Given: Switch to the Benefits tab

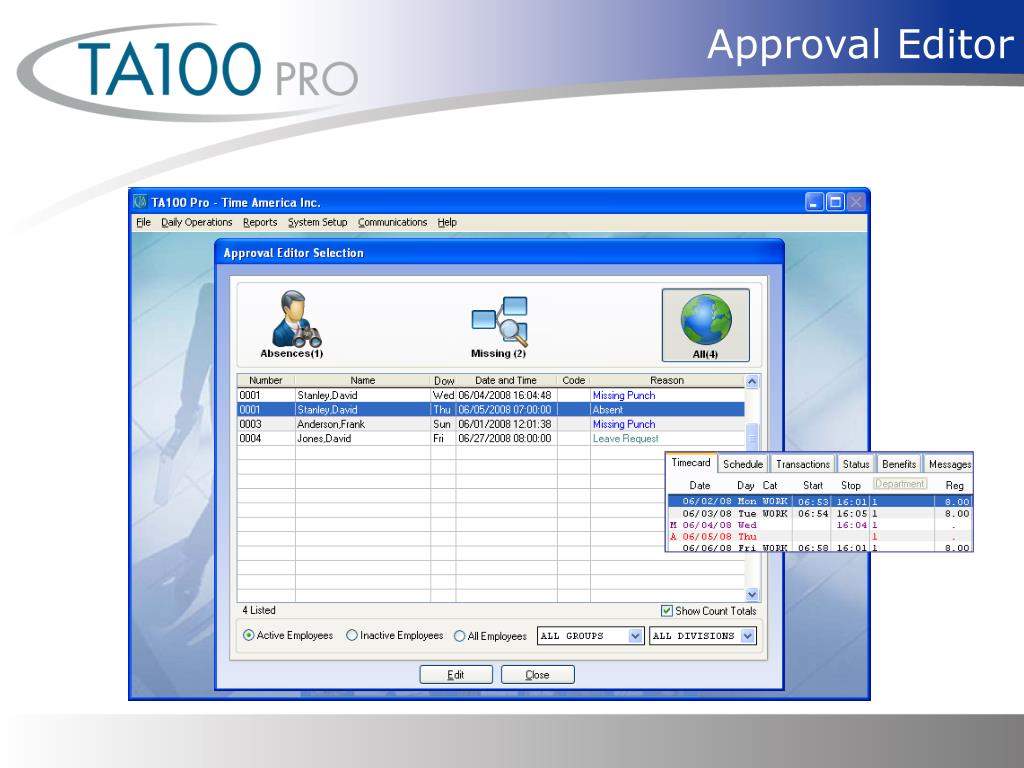Looking at the screenshot, I should [x=899, y=464].
